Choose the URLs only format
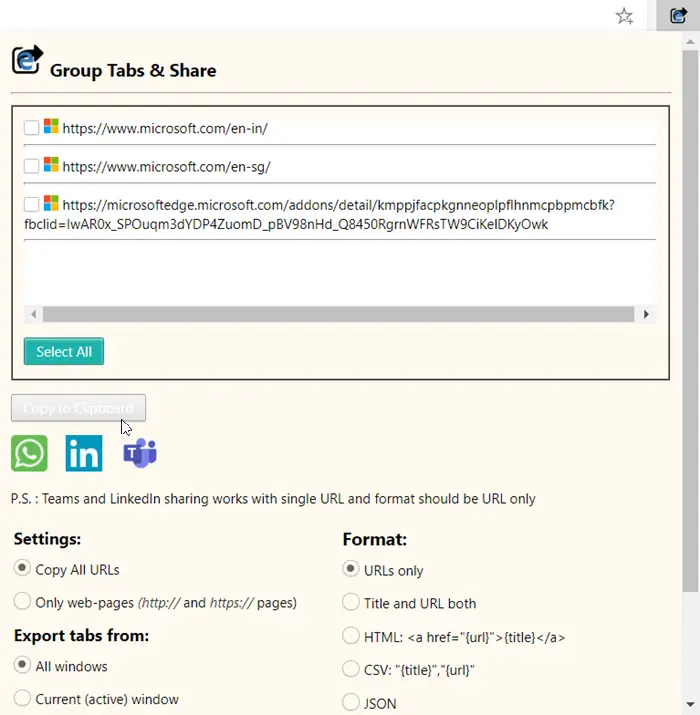The height and width of the screenshot is (715, 700). tap(351, 569)
